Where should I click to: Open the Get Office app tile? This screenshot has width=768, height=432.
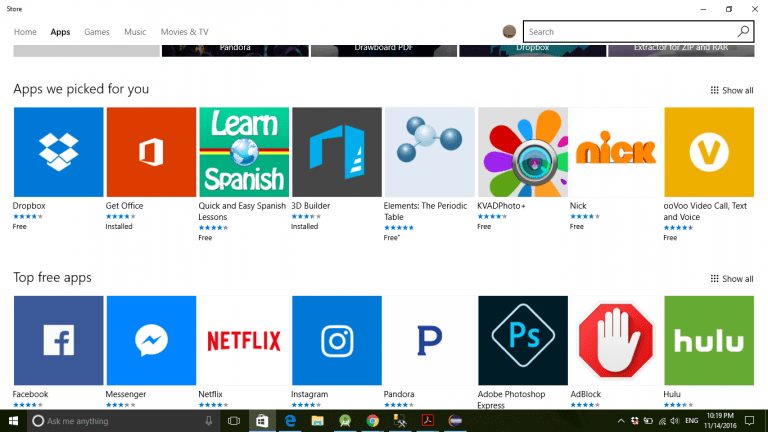(151, 152)
